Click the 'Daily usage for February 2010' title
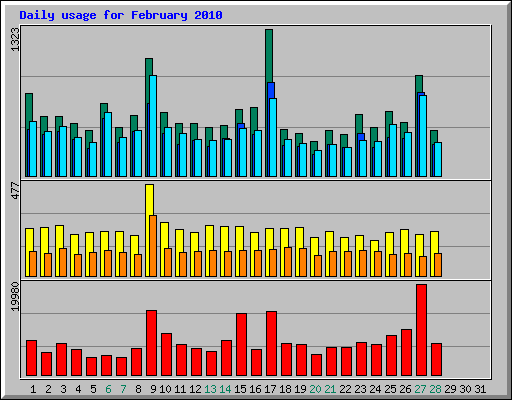 [x=121, y=15]
